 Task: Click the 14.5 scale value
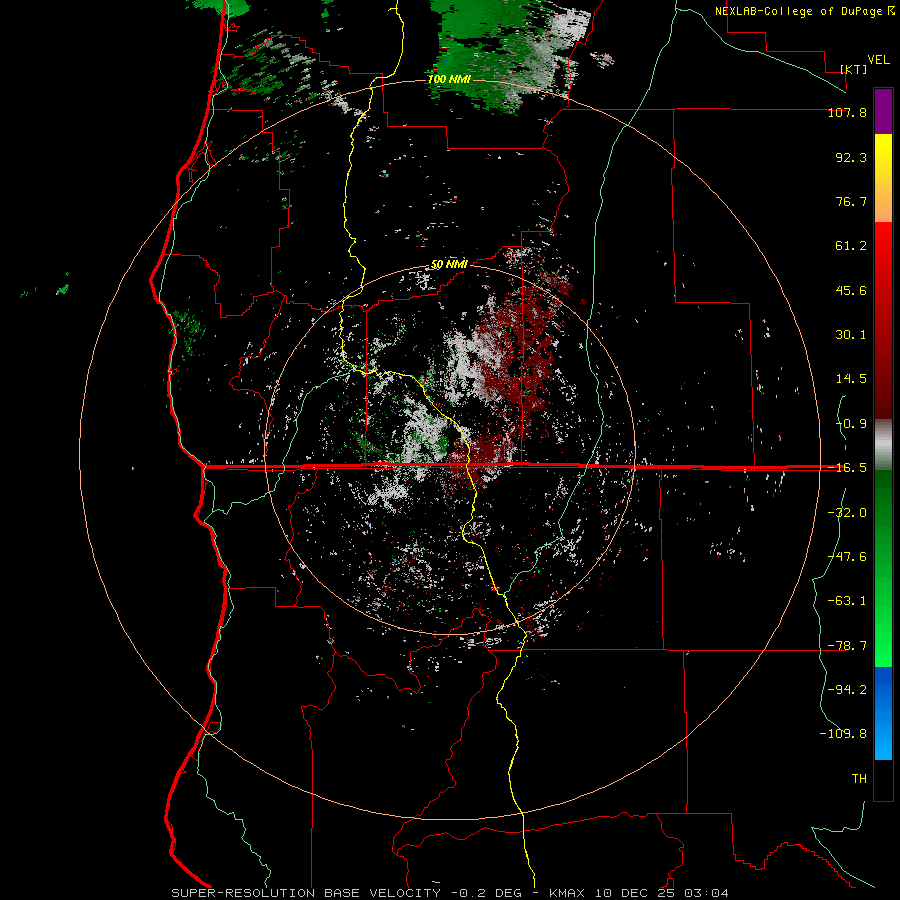[x=851, y=379]
